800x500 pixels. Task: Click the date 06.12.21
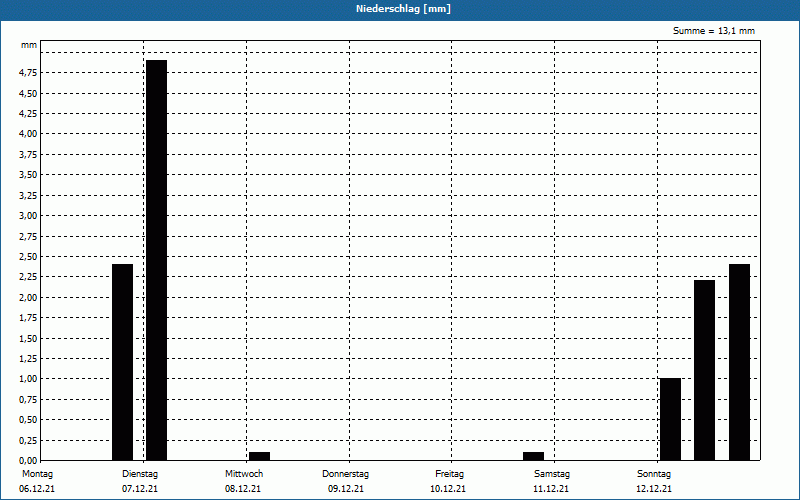[x=37, y=489]
